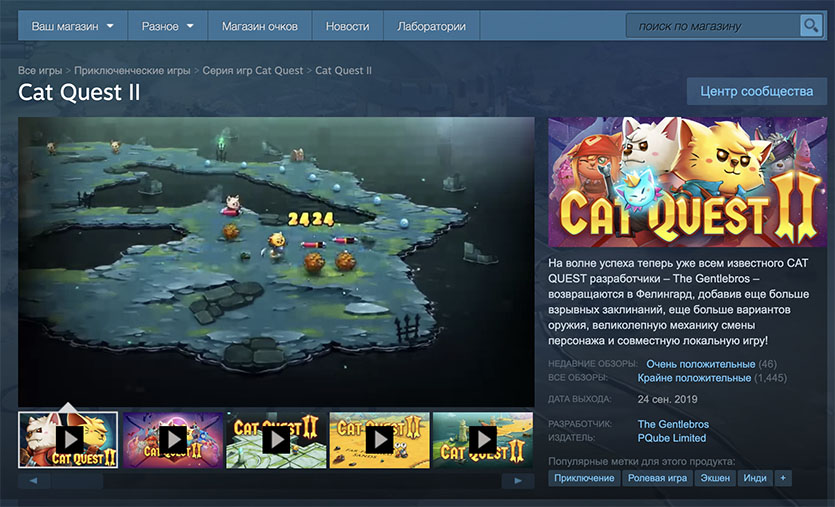Screen dimensions: 835x507
Task: Open all reviews Крайне положительные link
Action: pos(694,378)
